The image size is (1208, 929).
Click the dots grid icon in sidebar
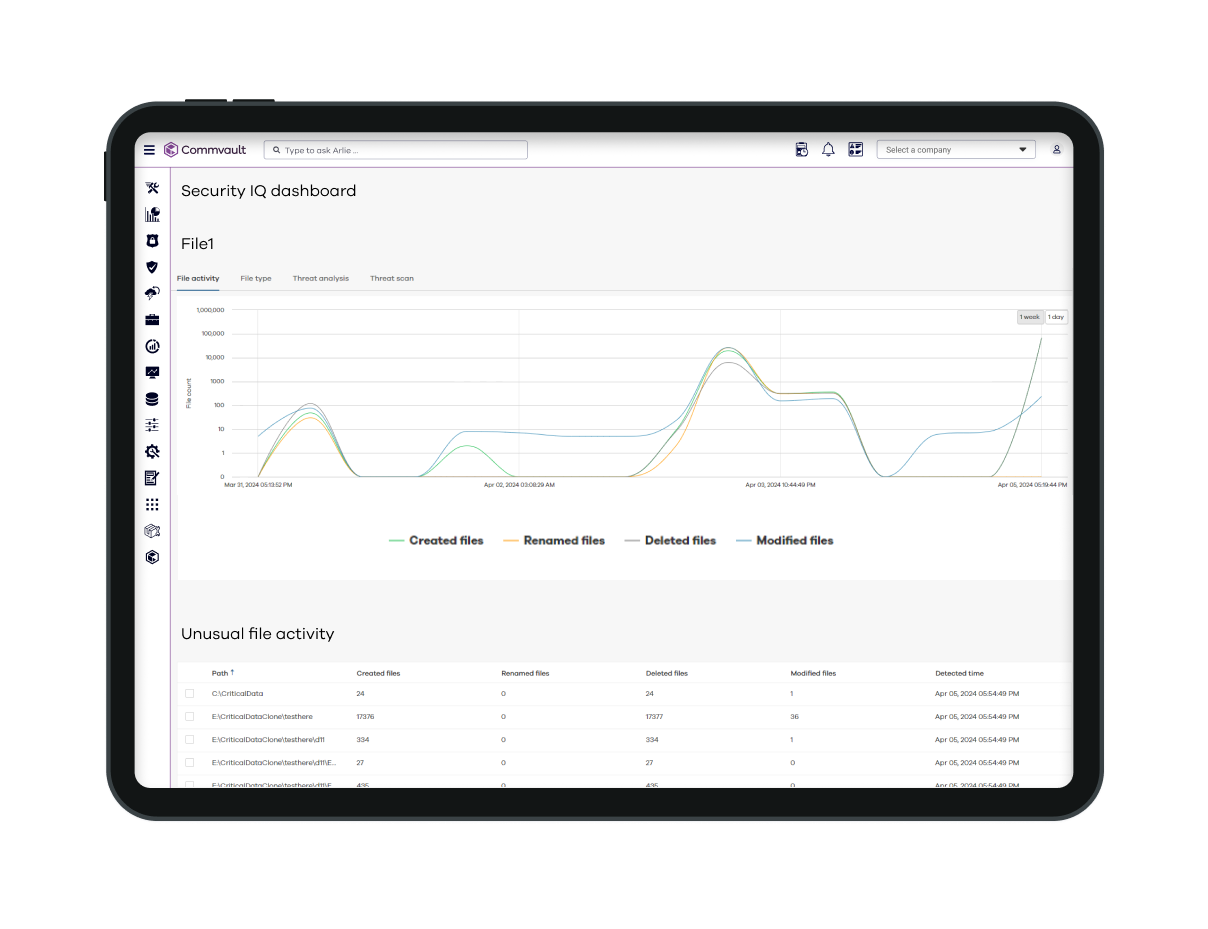click(152, 505)
